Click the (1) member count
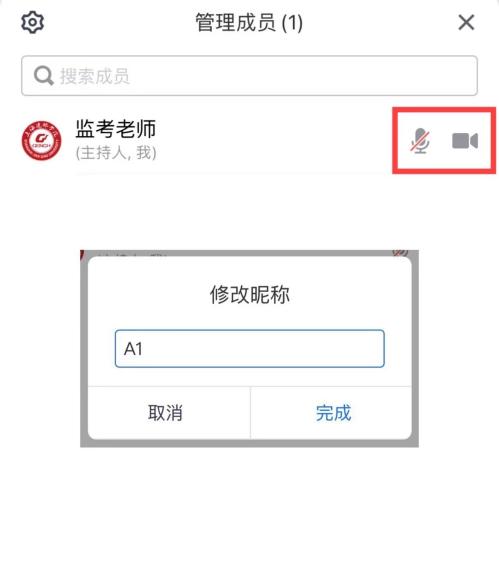The width and height of the screenshot is (499, 584). point(292,23)
